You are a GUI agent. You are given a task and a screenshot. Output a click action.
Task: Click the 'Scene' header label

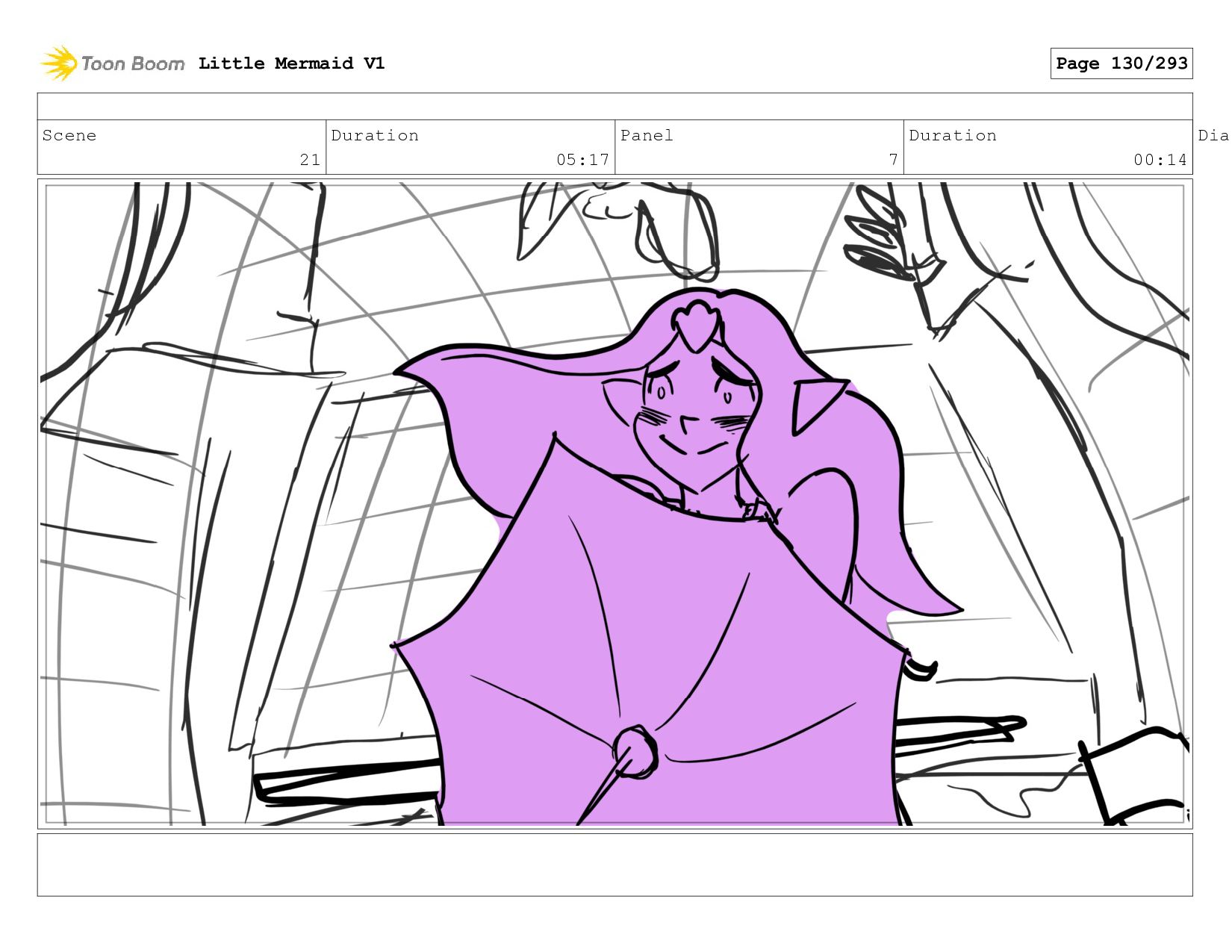(x=69, y=135)
